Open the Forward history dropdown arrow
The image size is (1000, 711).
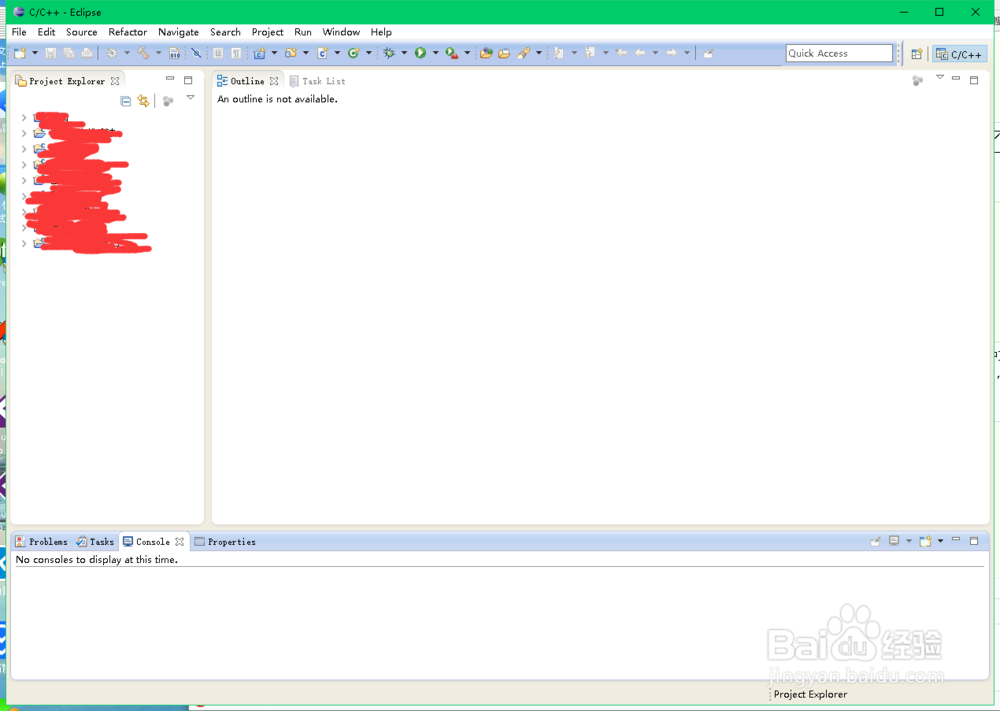[x=687, y=53]
